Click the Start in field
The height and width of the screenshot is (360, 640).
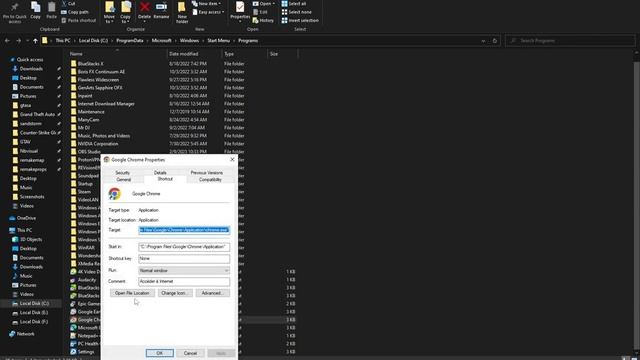(x=184, y=247)
